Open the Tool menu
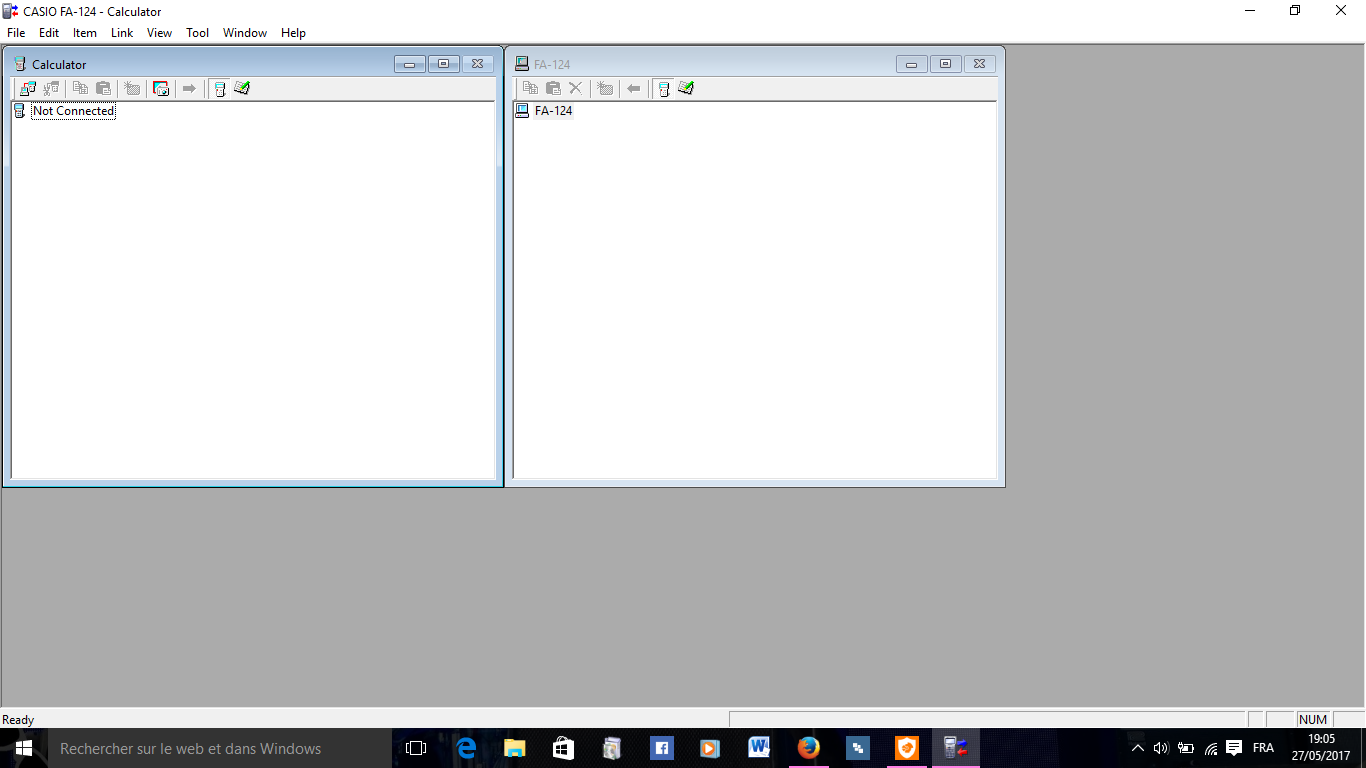 [x=198, y=33]
